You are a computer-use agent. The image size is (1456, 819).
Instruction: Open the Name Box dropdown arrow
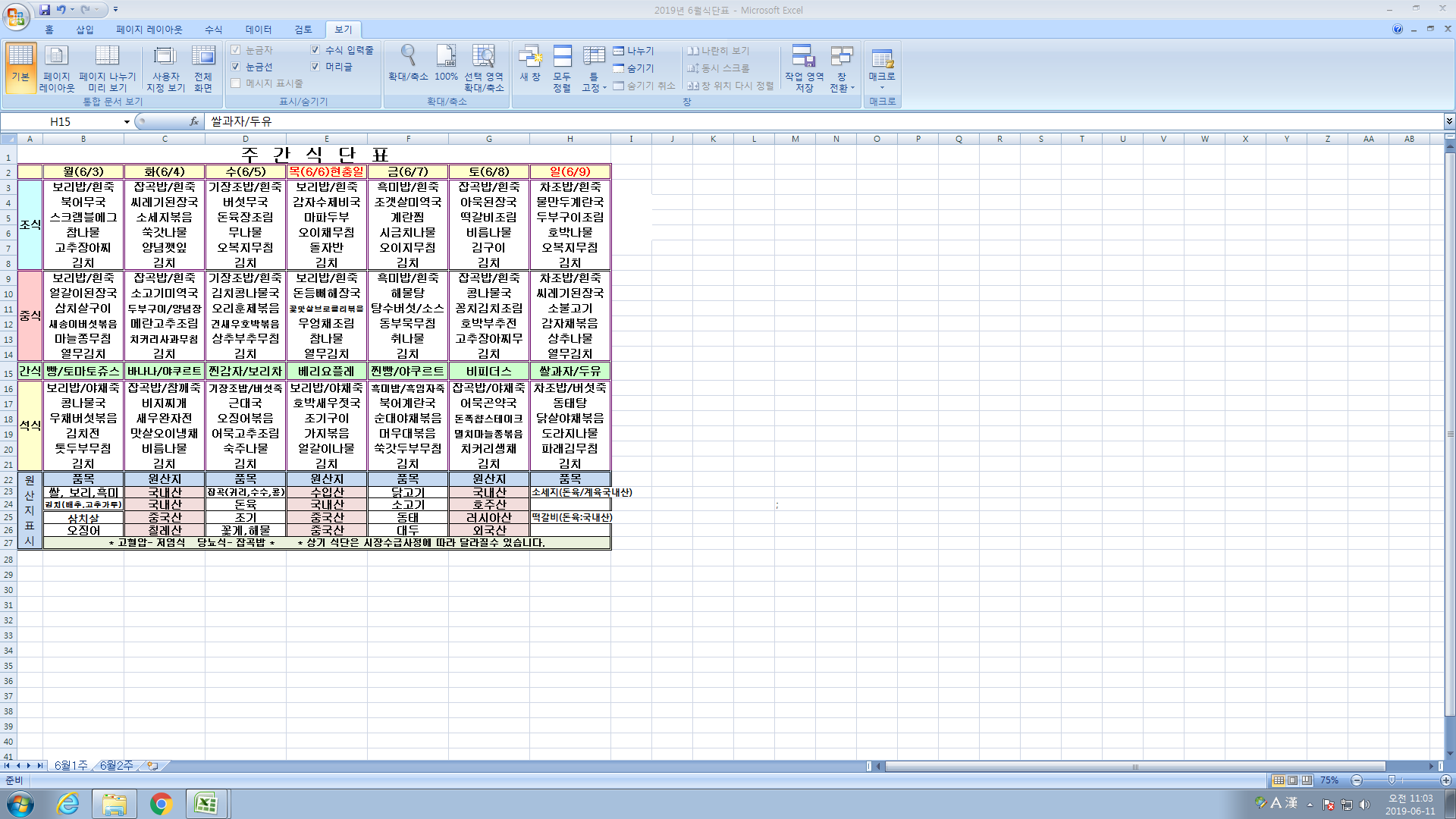[127, 121]
